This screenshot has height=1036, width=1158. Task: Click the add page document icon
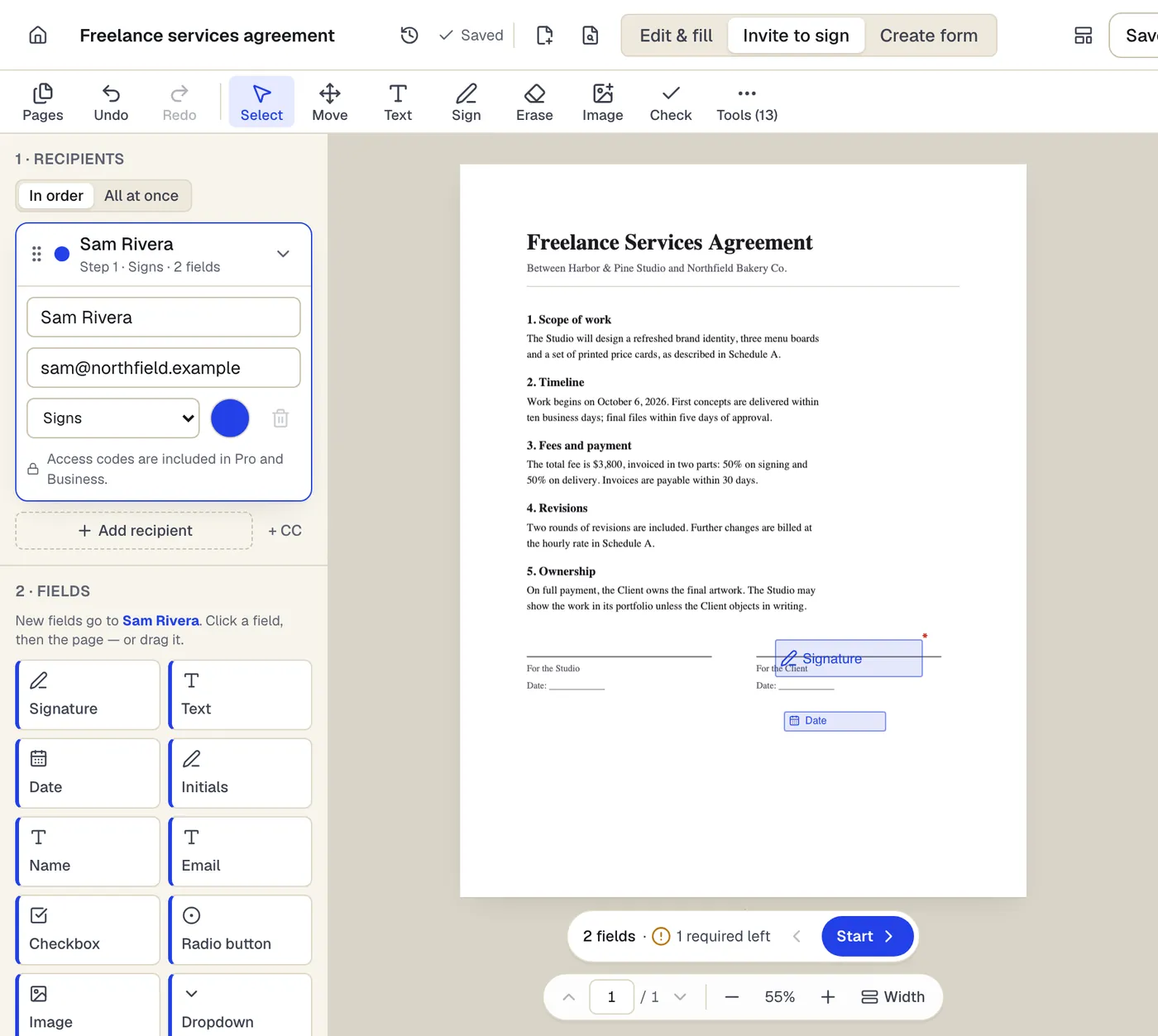coord(544,36)
